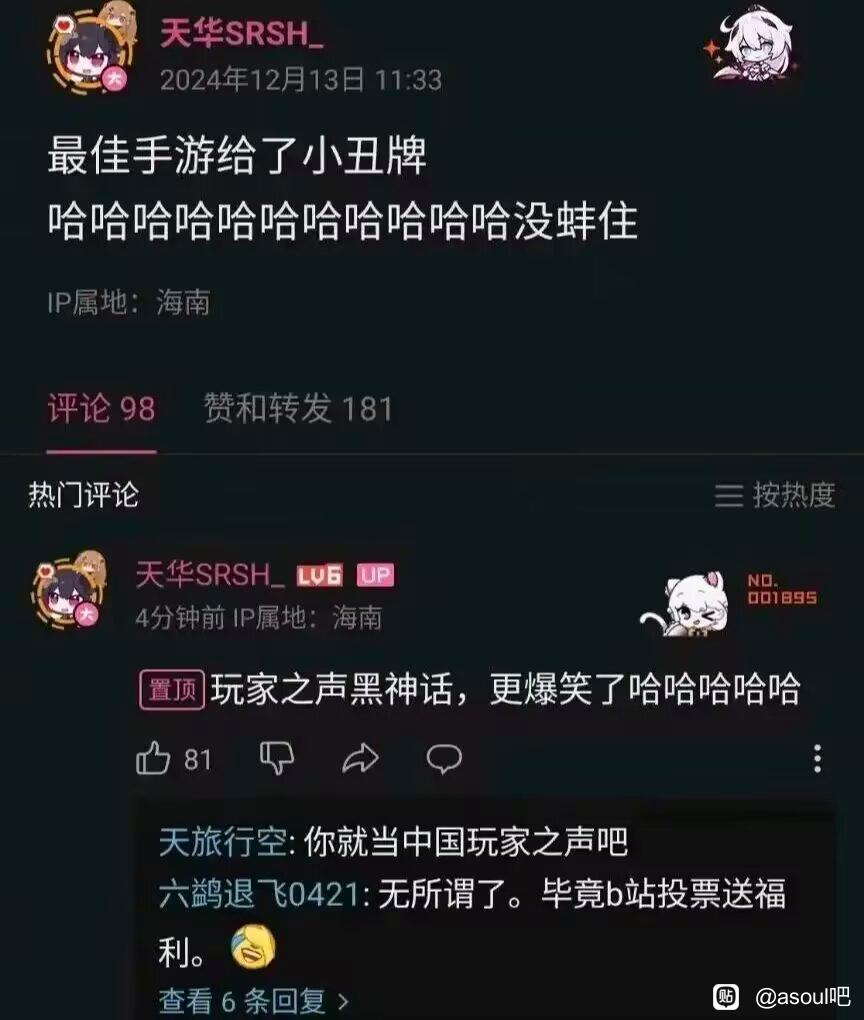Open the three-dot comment options menu
The image size is (864, 1020).
pyautogui.click(x=817, y=758)
